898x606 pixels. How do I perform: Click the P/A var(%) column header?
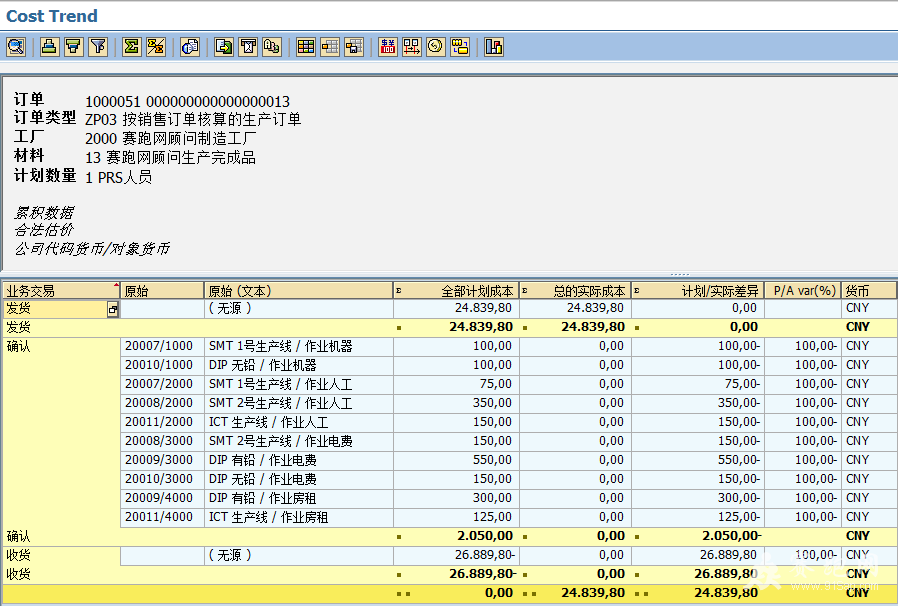tap(803, 290)
